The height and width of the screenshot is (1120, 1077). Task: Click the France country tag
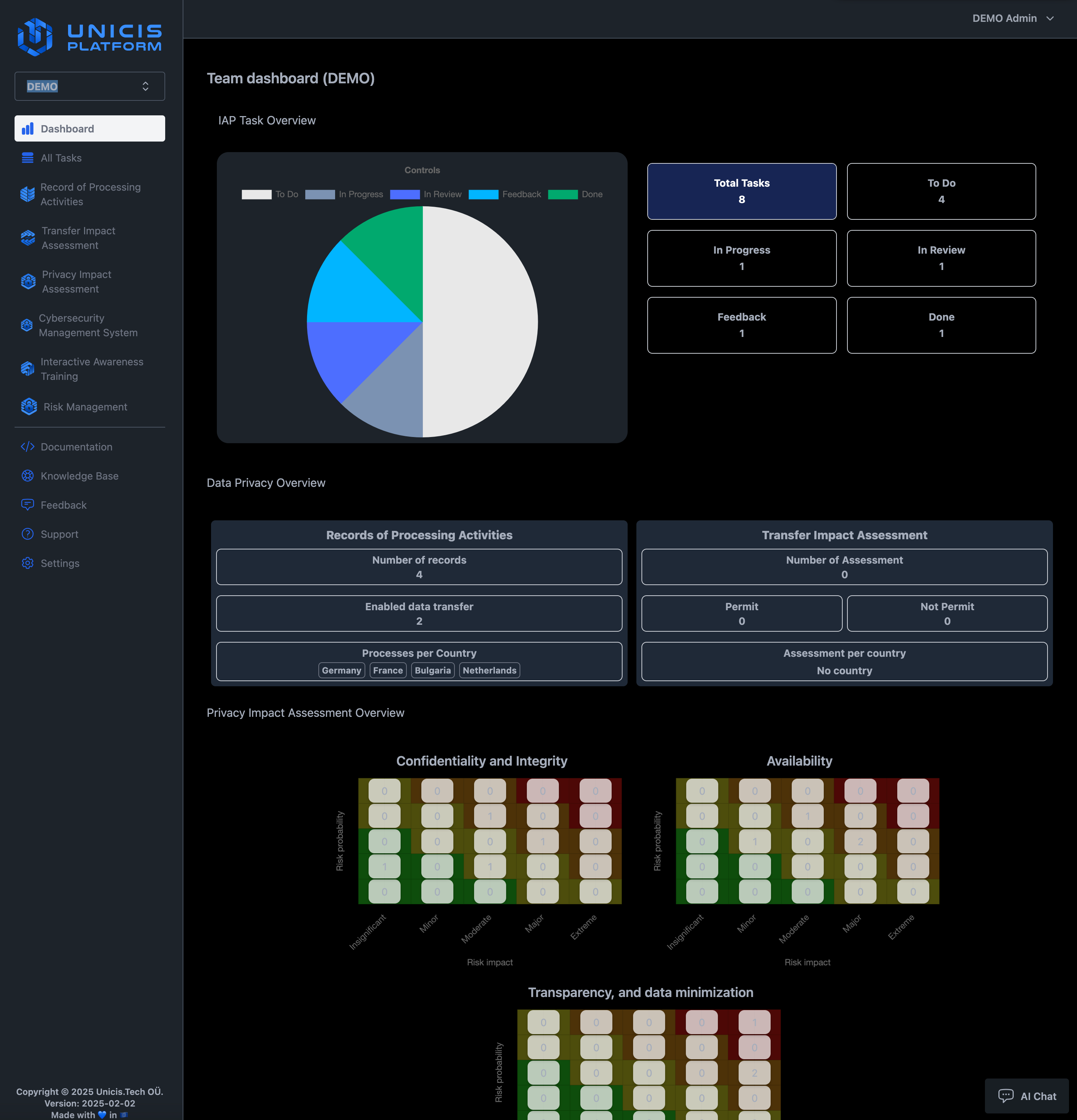coord(388,670)
